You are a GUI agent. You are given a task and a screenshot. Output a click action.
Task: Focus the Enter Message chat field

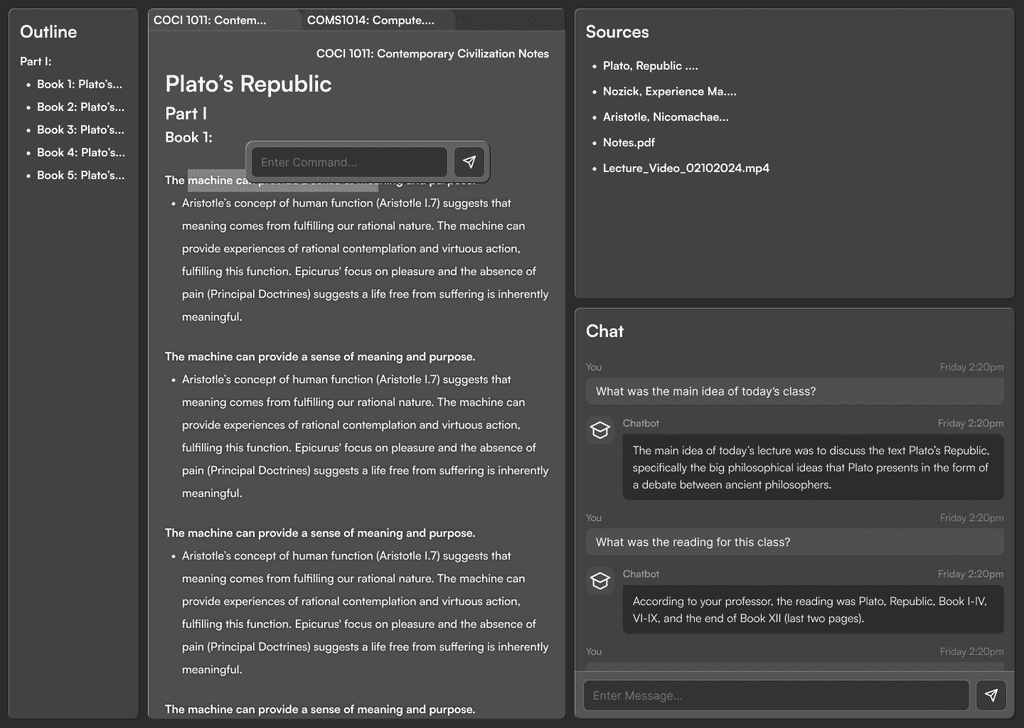[x=776, y=695]
